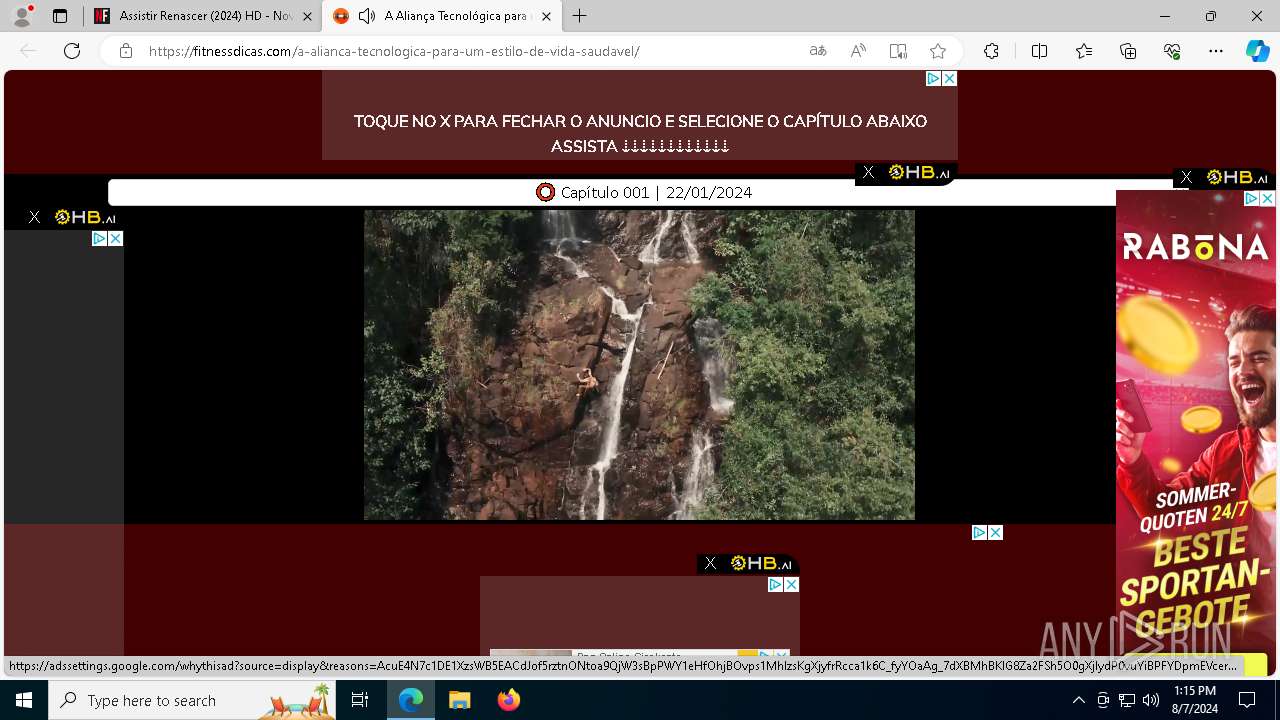View site information lock icon
This screenshot has height=720, width=1280.
click(x=126, y=51)
